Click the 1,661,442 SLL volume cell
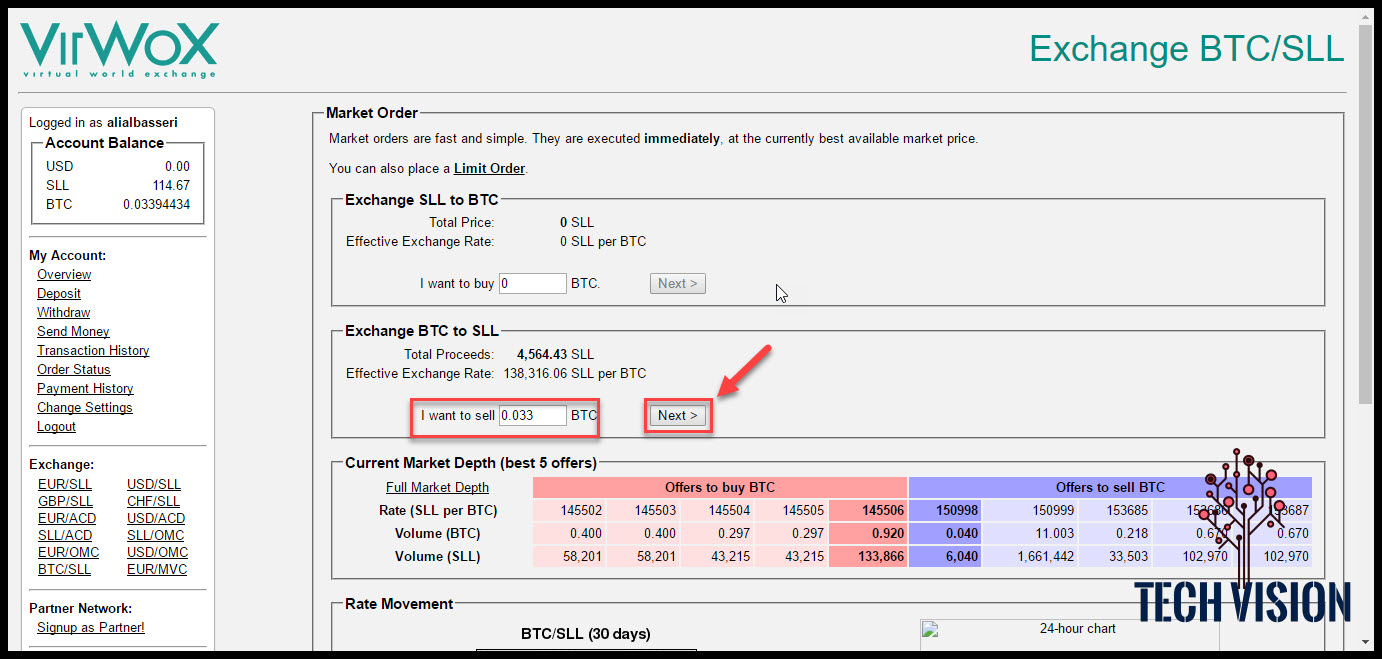Viewport: 1382px width, 659px height. tap(1032, 556)
